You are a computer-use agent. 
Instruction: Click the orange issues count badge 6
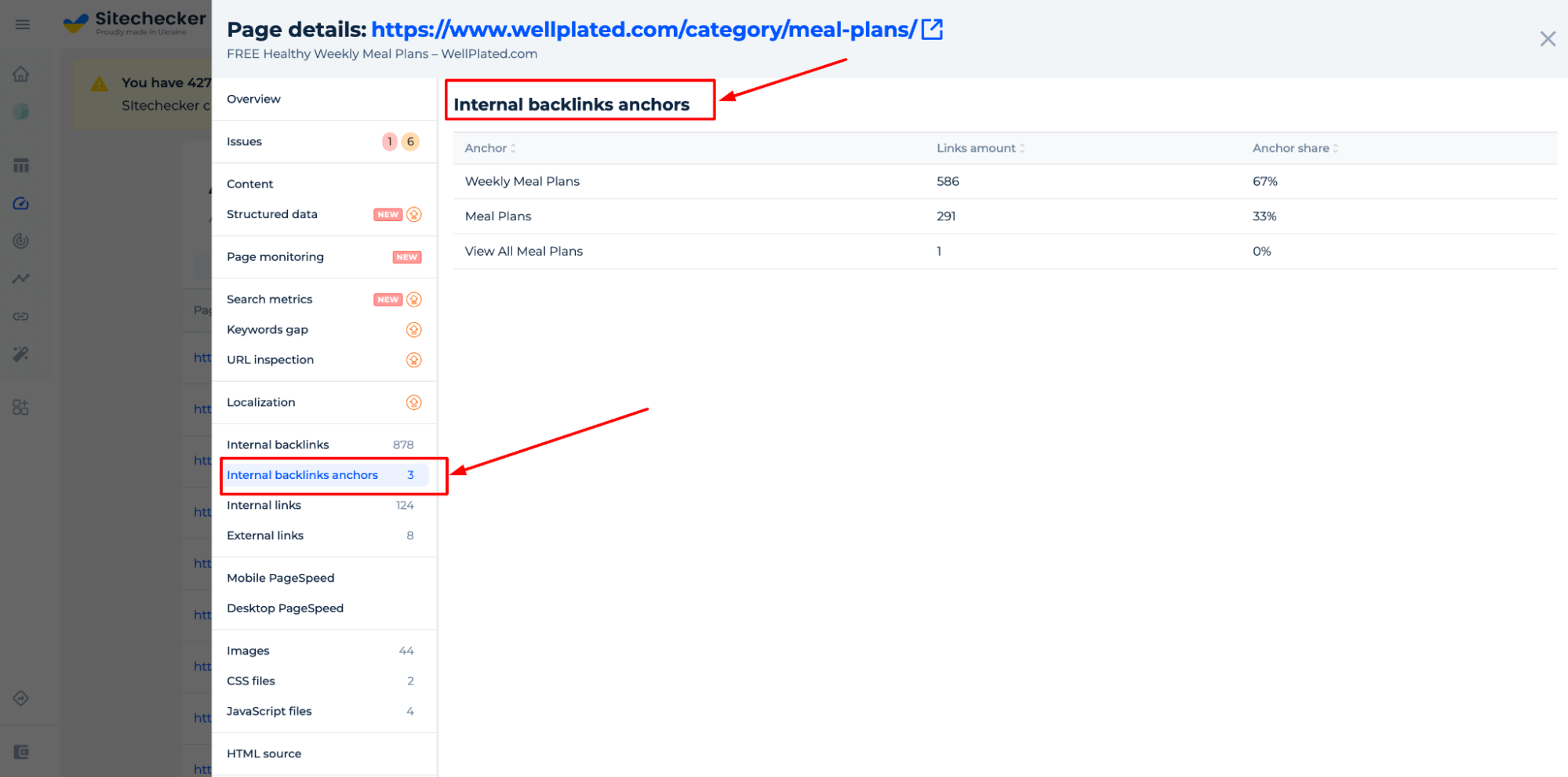[410, 141]
